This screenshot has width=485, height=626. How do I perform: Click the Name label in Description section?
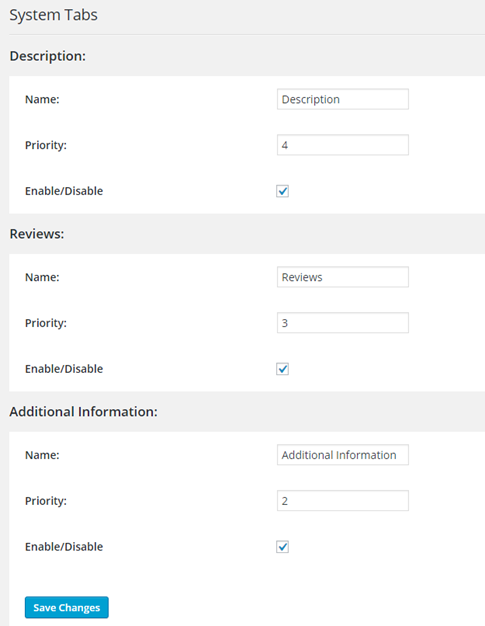pos(42,99)
